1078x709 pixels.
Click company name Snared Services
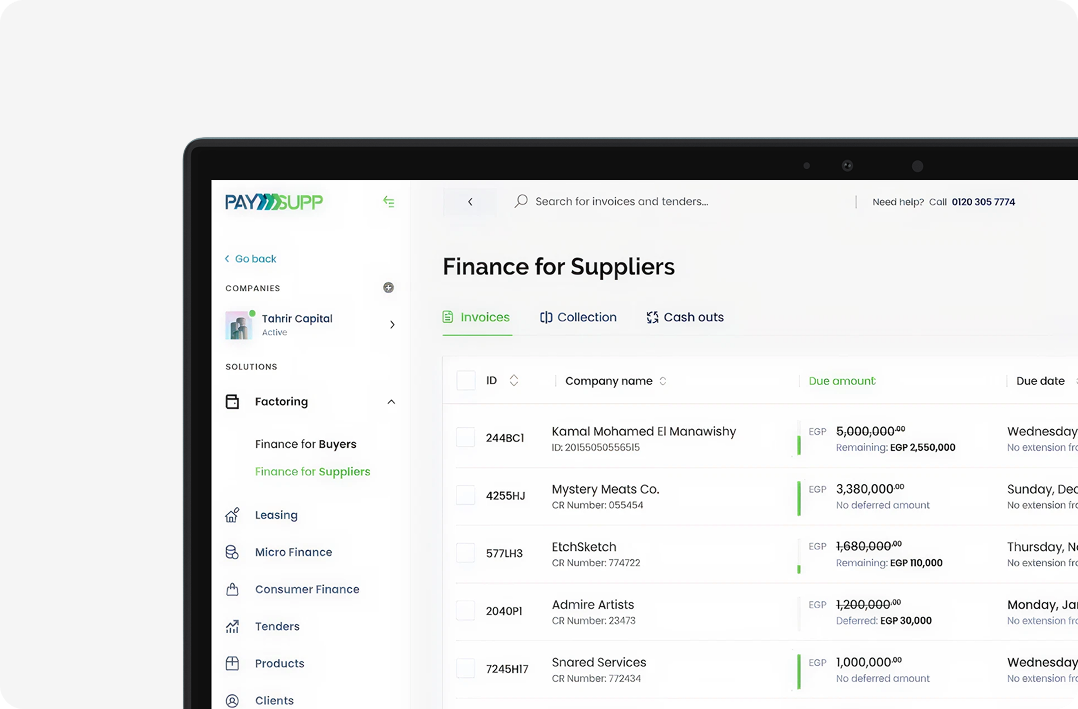(599, 662)
